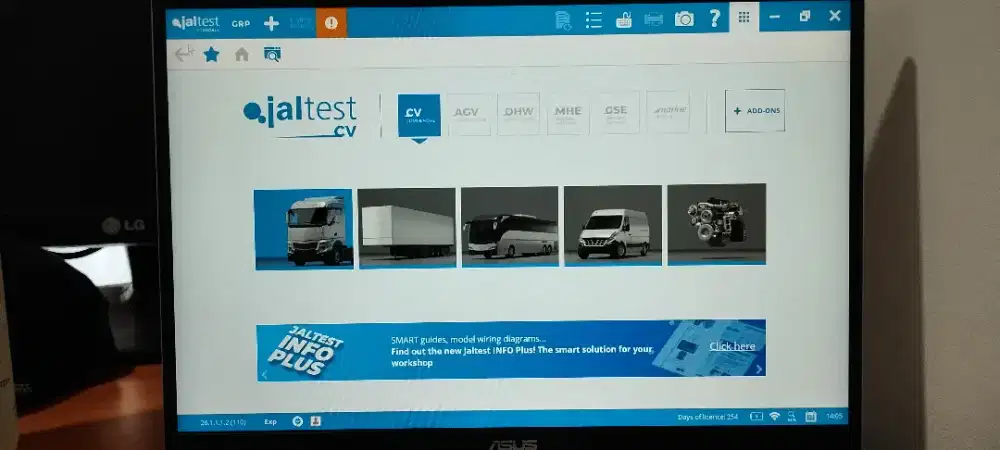Click the Jaltest INFO Plus banner logo
The height and width of the screenshot is (450, 1000).
coord(307,351)
